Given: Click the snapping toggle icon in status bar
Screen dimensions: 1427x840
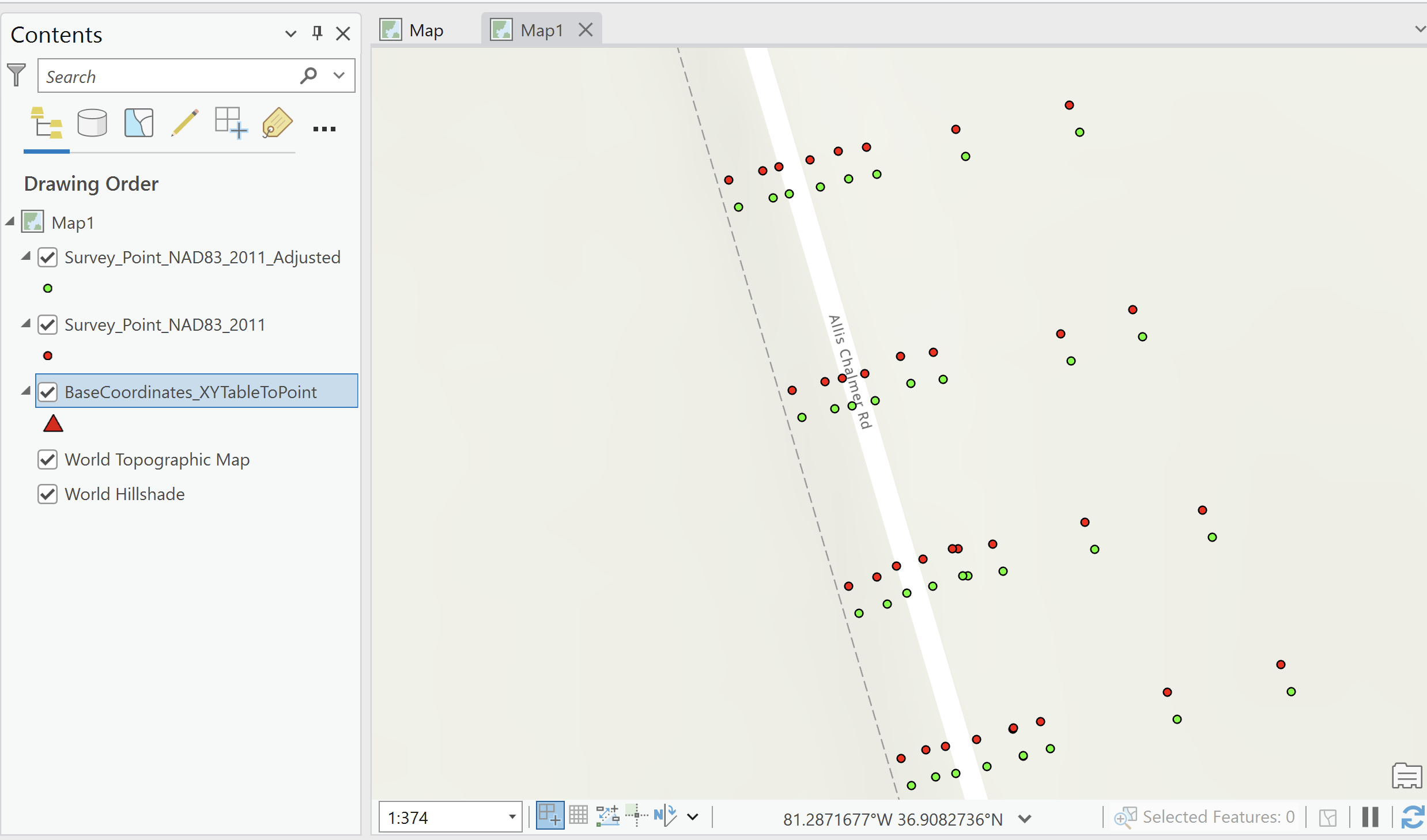Looking at the screenshot, I should pos(550,816).
